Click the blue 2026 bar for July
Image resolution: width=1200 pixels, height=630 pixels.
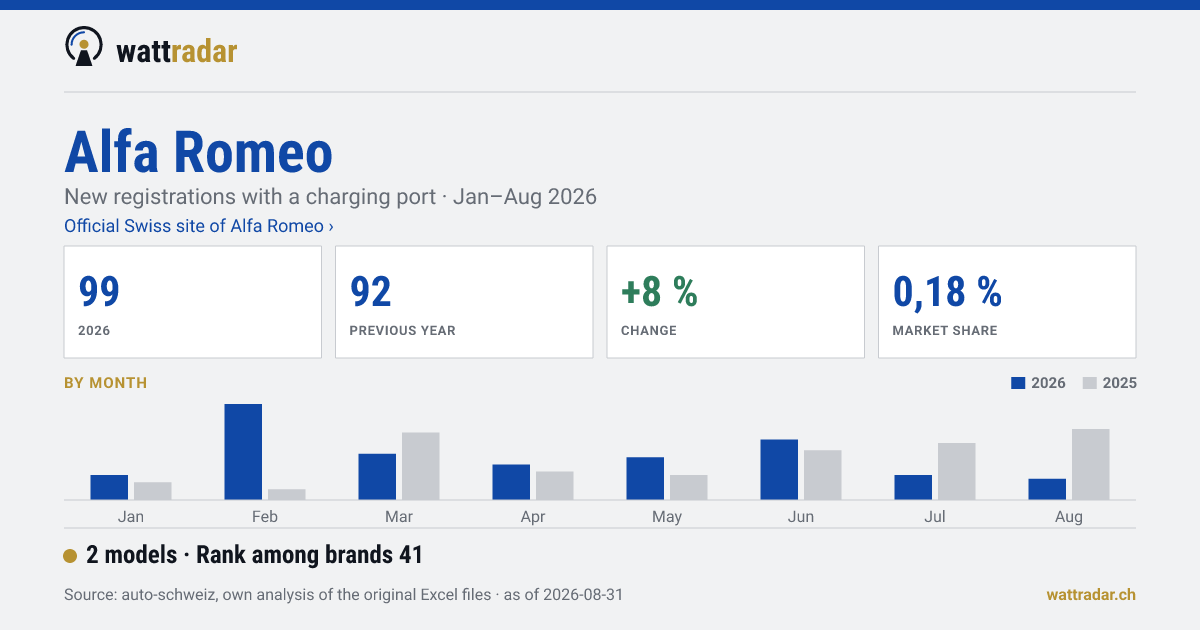pyautogui.click(x=913, y=487)
